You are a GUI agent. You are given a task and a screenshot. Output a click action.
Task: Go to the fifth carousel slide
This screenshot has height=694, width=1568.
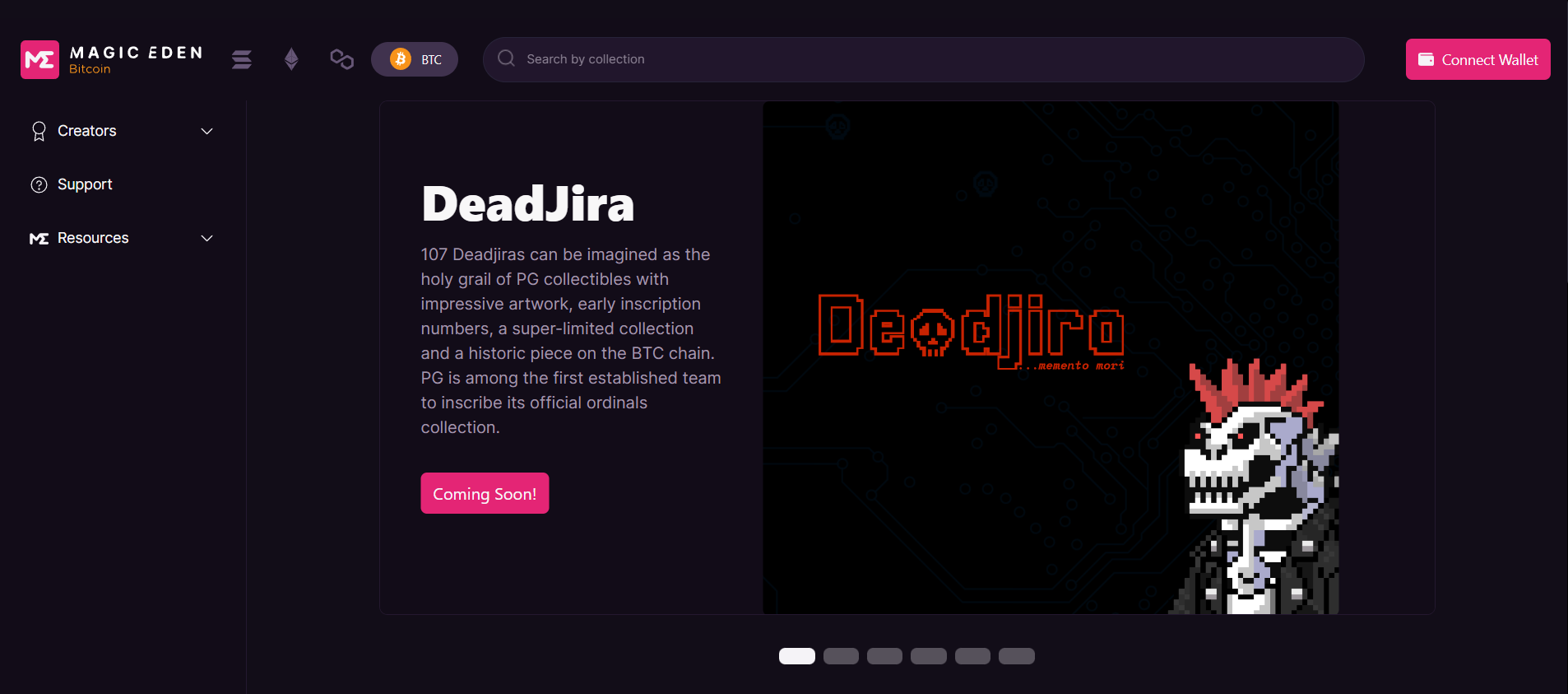click(972, 656)
